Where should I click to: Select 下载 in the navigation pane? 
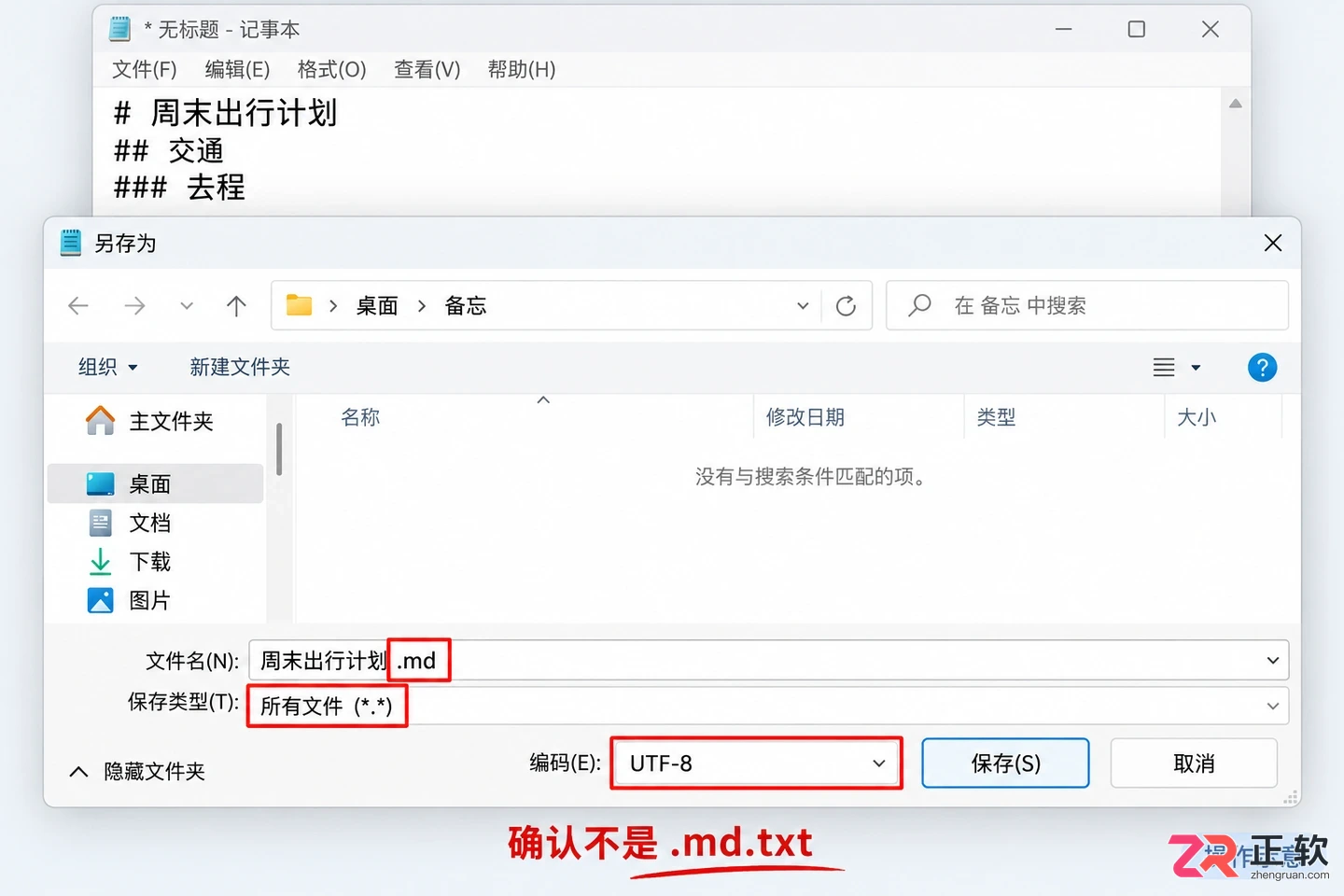(x=156, y=562)
